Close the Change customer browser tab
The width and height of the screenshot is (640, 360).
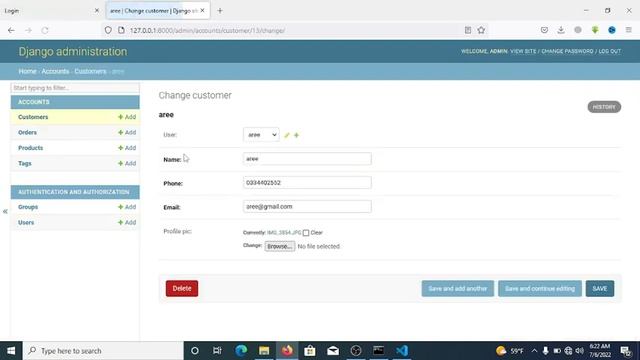click(x=202, y=11)
